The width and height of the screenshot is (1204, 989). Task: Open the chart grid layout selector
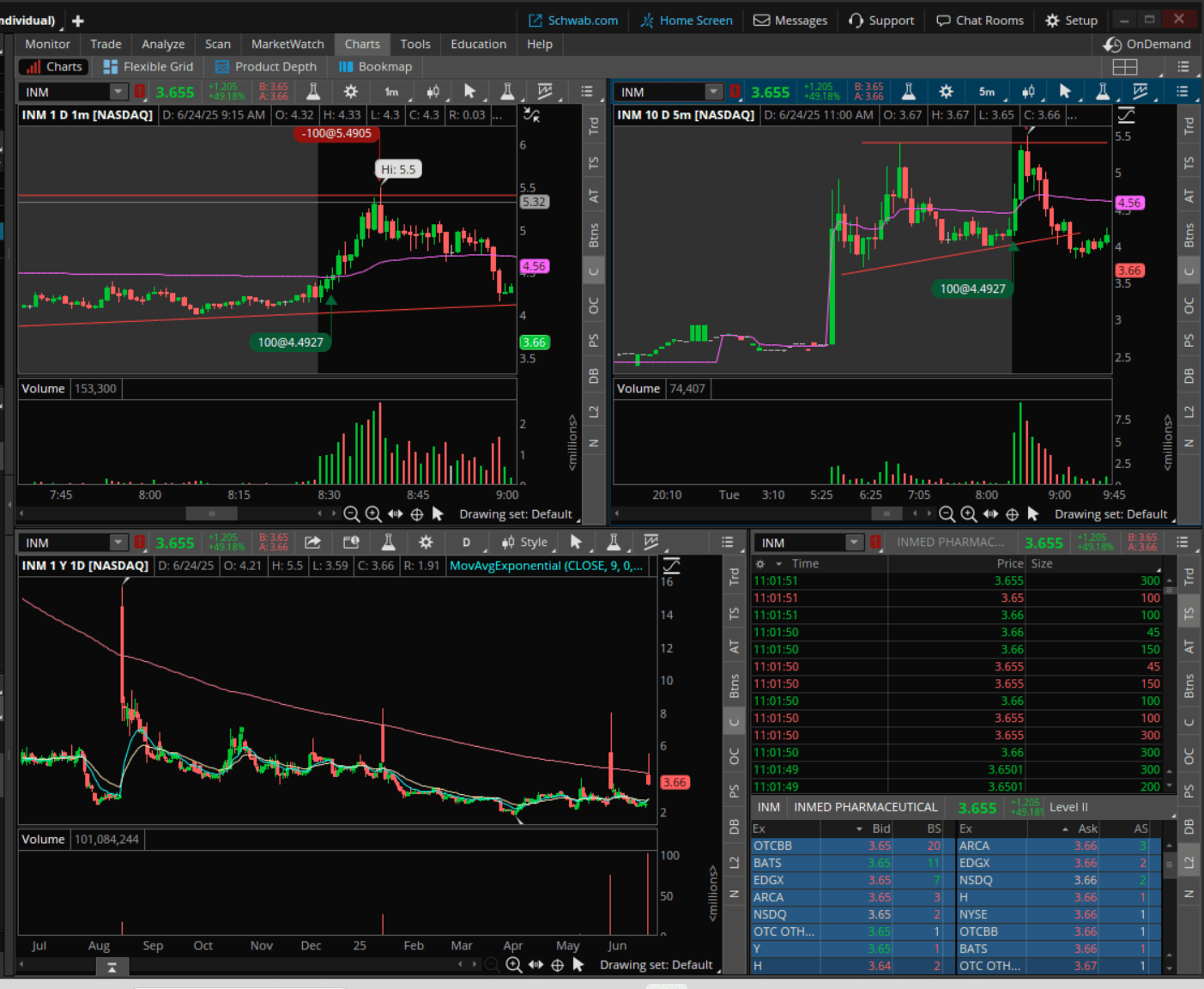point(1125,67)
